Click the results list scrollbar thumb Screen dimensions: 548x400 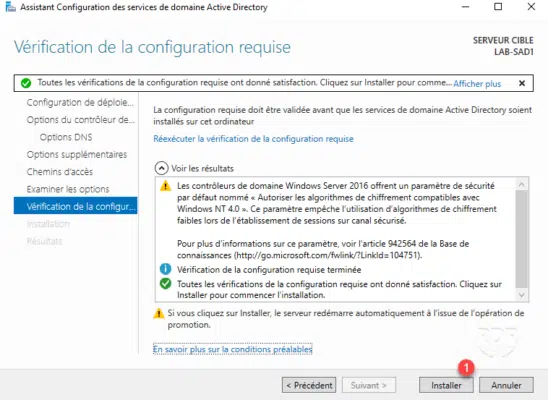521,239
